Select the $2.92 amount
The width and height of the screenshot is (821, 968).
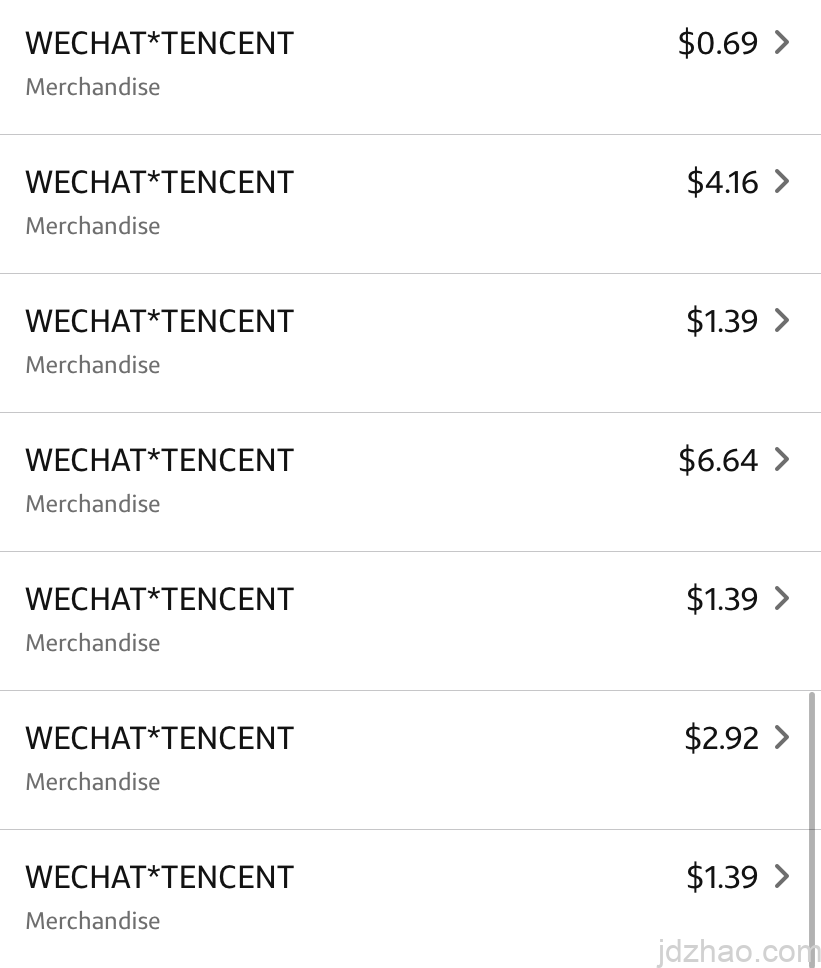[x=722, y=738]
